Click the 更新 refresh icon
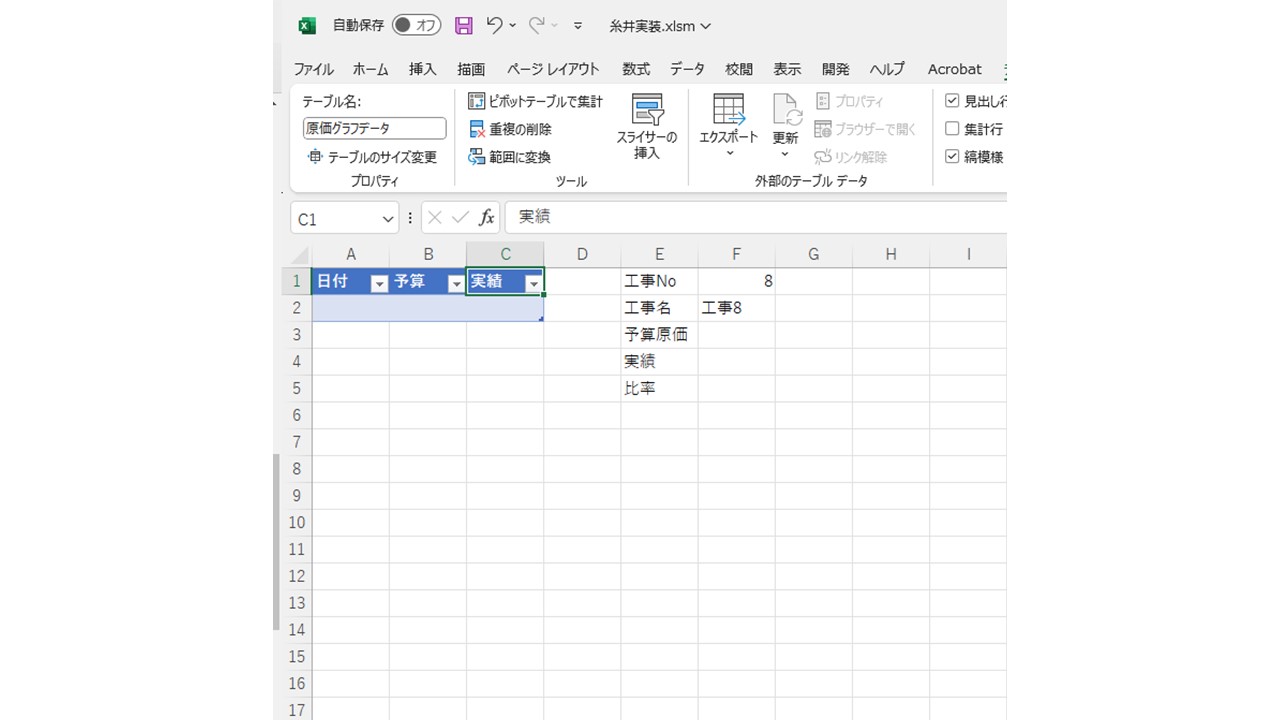 (x=786, y=109)
